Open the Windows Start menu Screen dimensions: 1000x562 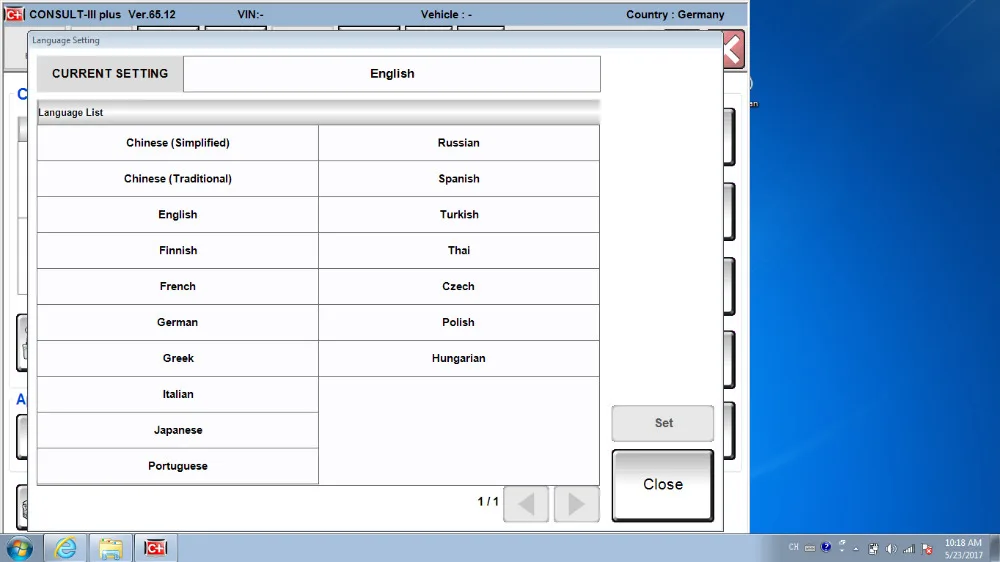[20, 548]
